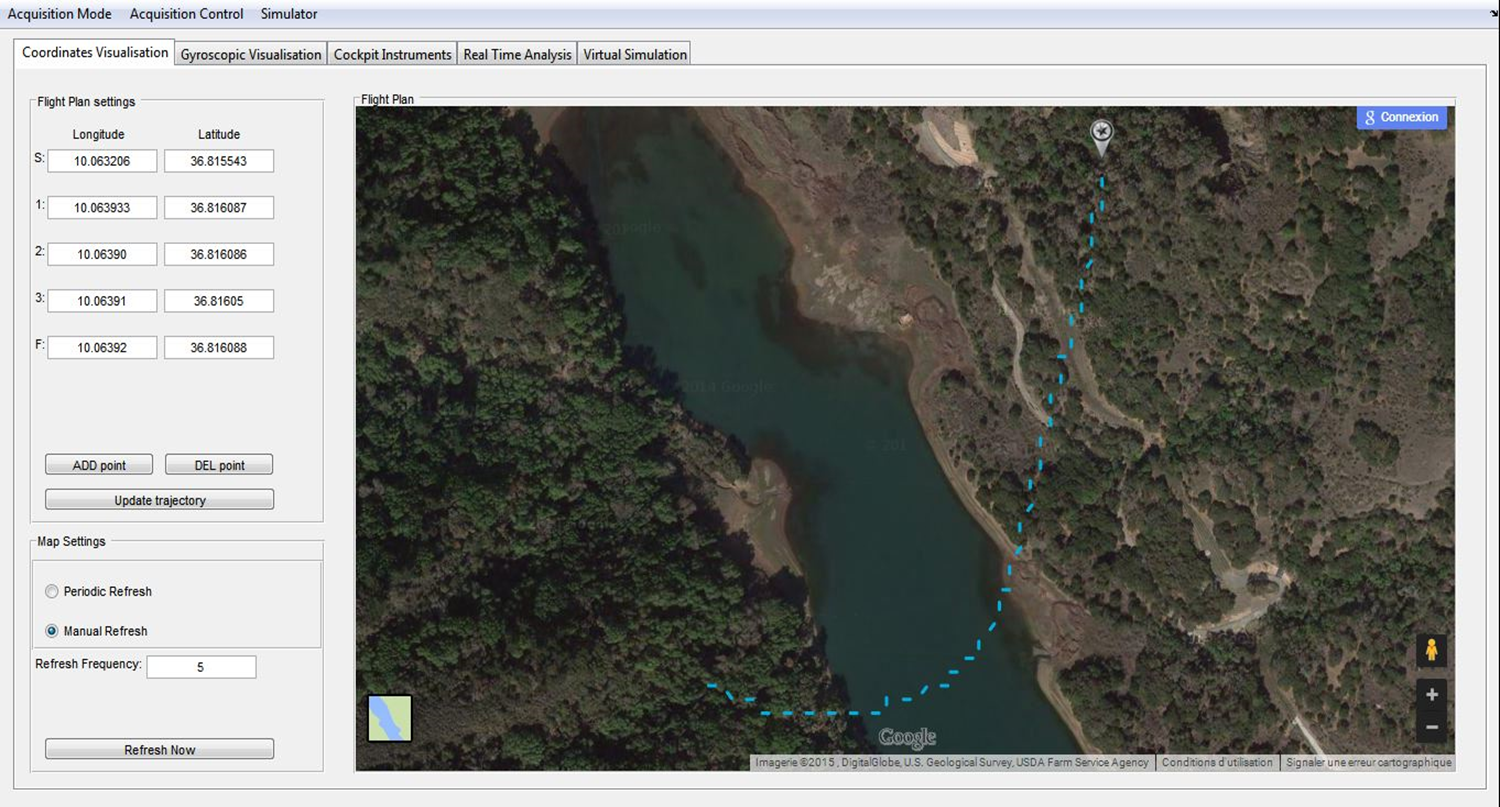Switch to Gyroscopic Visualisation tab

(x=251, y=55)
